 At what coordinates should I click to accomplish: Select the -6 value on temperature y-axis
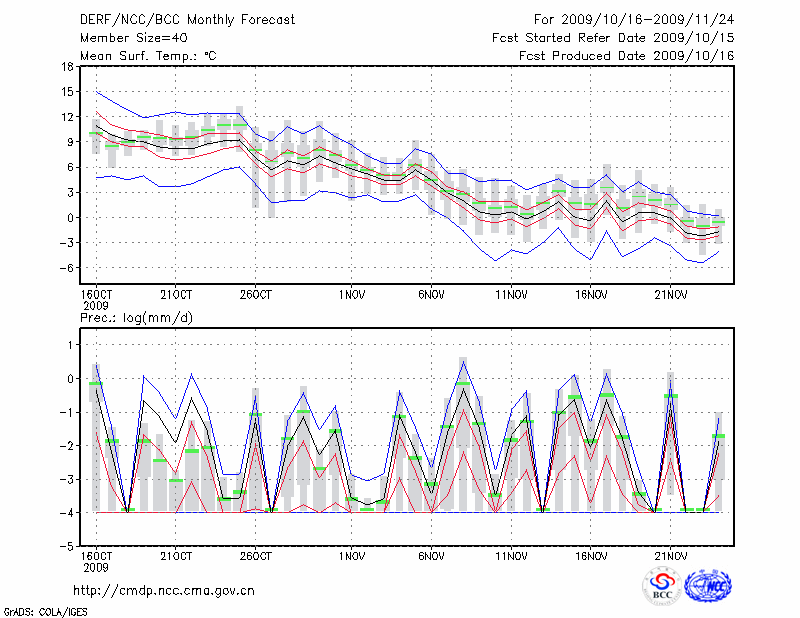point(65,268)
